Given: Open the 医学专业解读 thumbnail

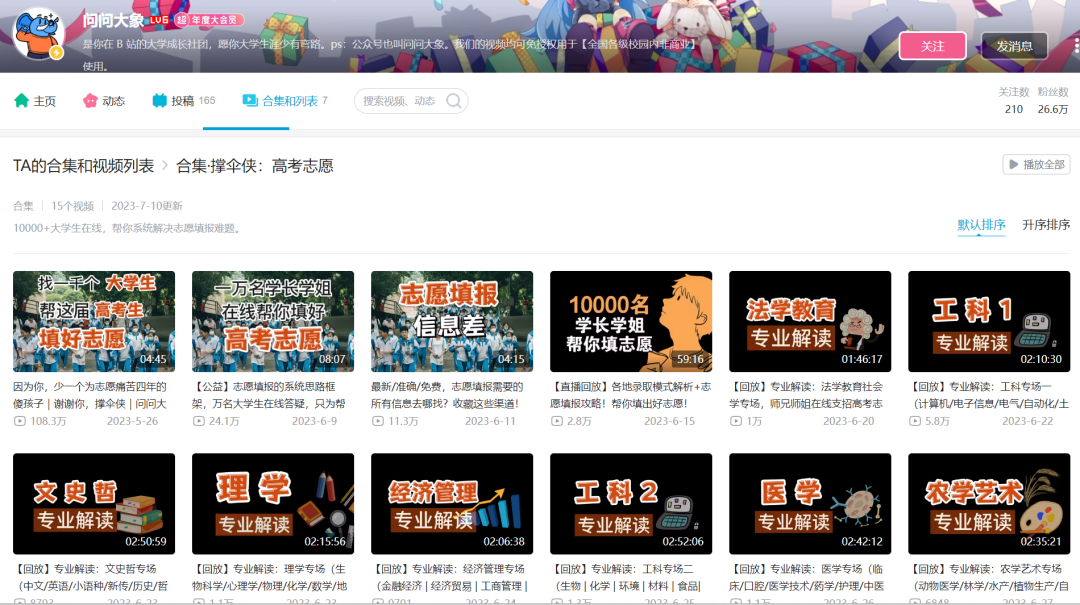Looking at the screenshot, I should pyautogui.click(x=810, y=504).
